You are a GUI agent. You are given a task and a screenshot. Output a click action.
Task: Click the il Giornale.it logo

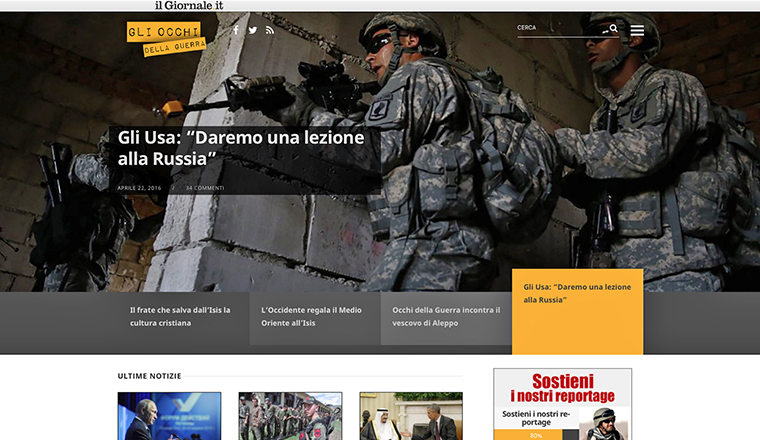(189, 5)
